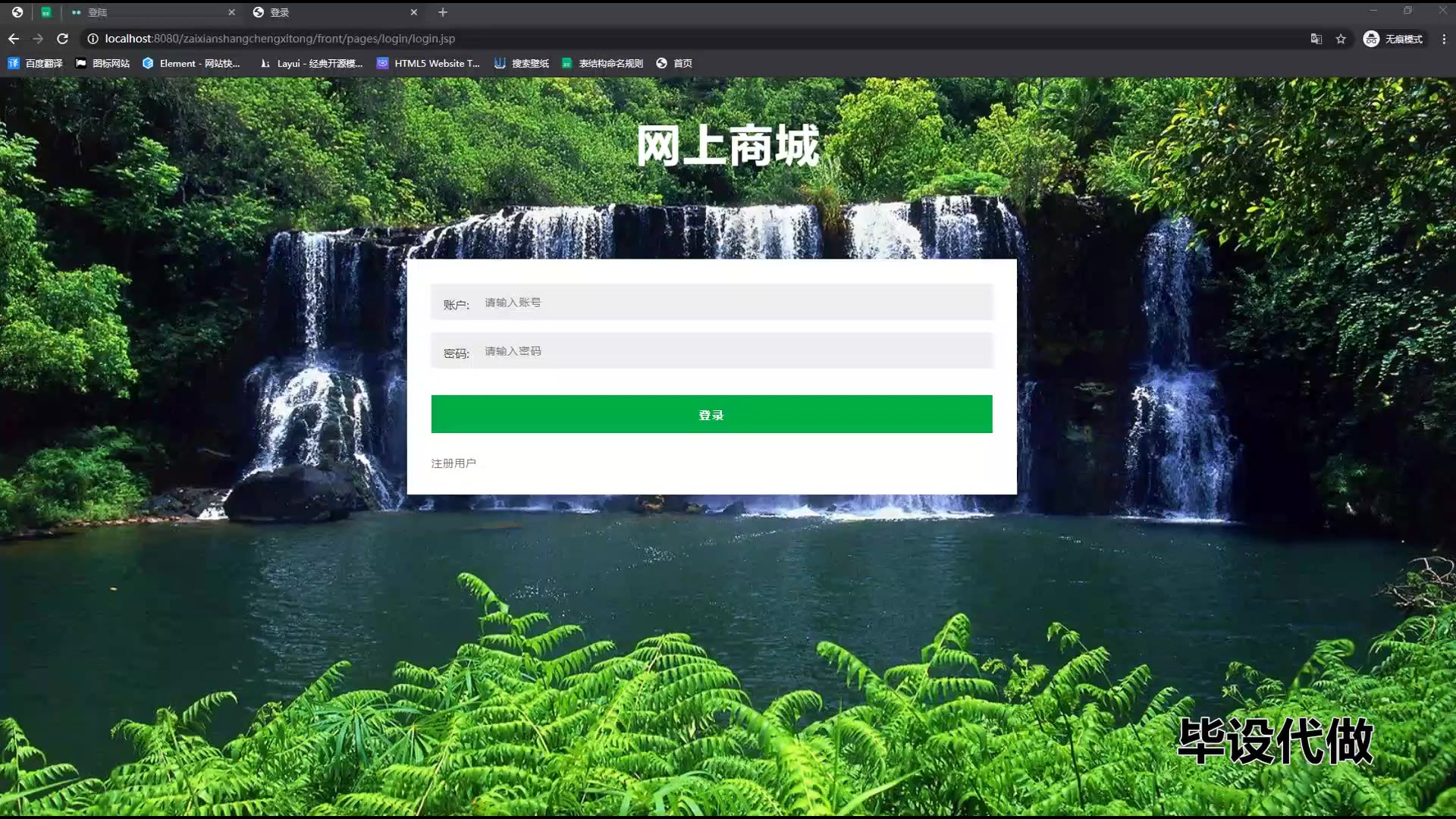Open the browser three-dot menu
Image resolution: width=1456 pixels, height=819 pixels.
click(x=1444, y=39)
